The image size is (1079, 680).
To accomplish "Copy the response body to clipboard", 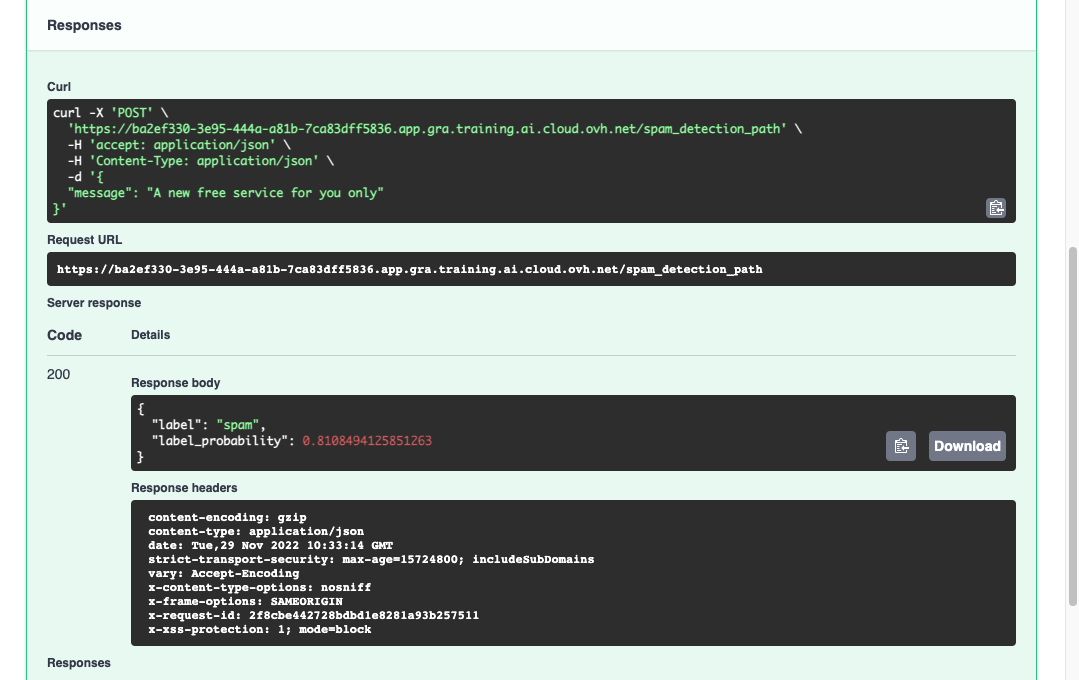I will (900, 446).
